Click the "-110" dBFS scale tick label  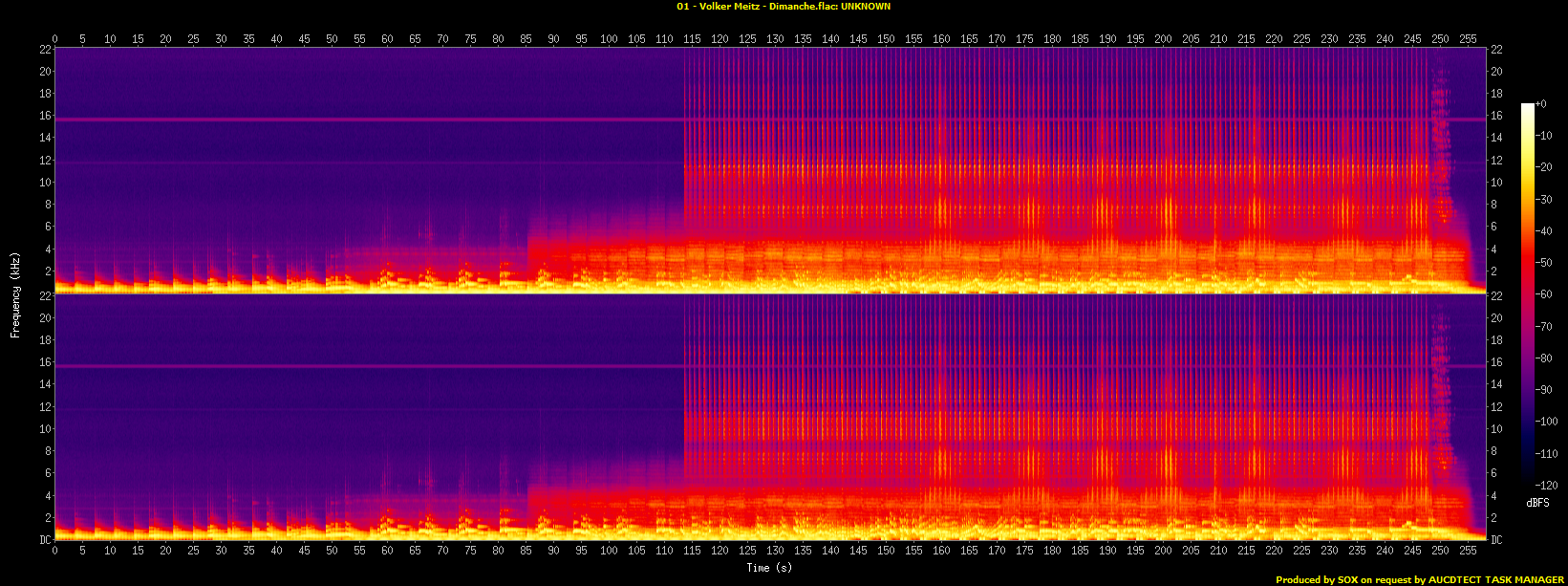point(1547,454)
